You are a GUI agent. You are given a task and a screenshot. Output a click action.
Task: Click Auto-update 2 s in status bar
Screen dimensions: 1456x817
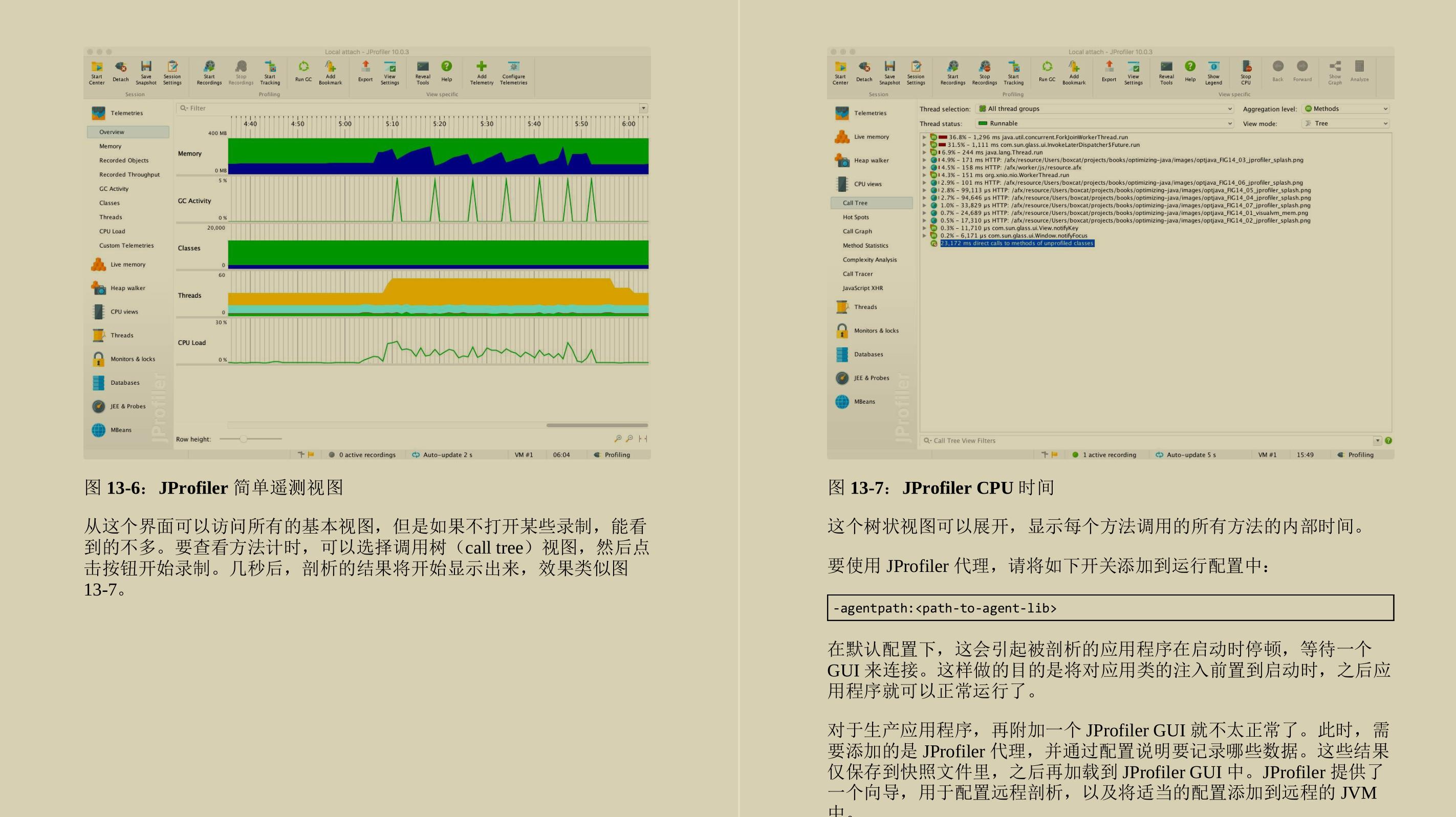[442, 455]
